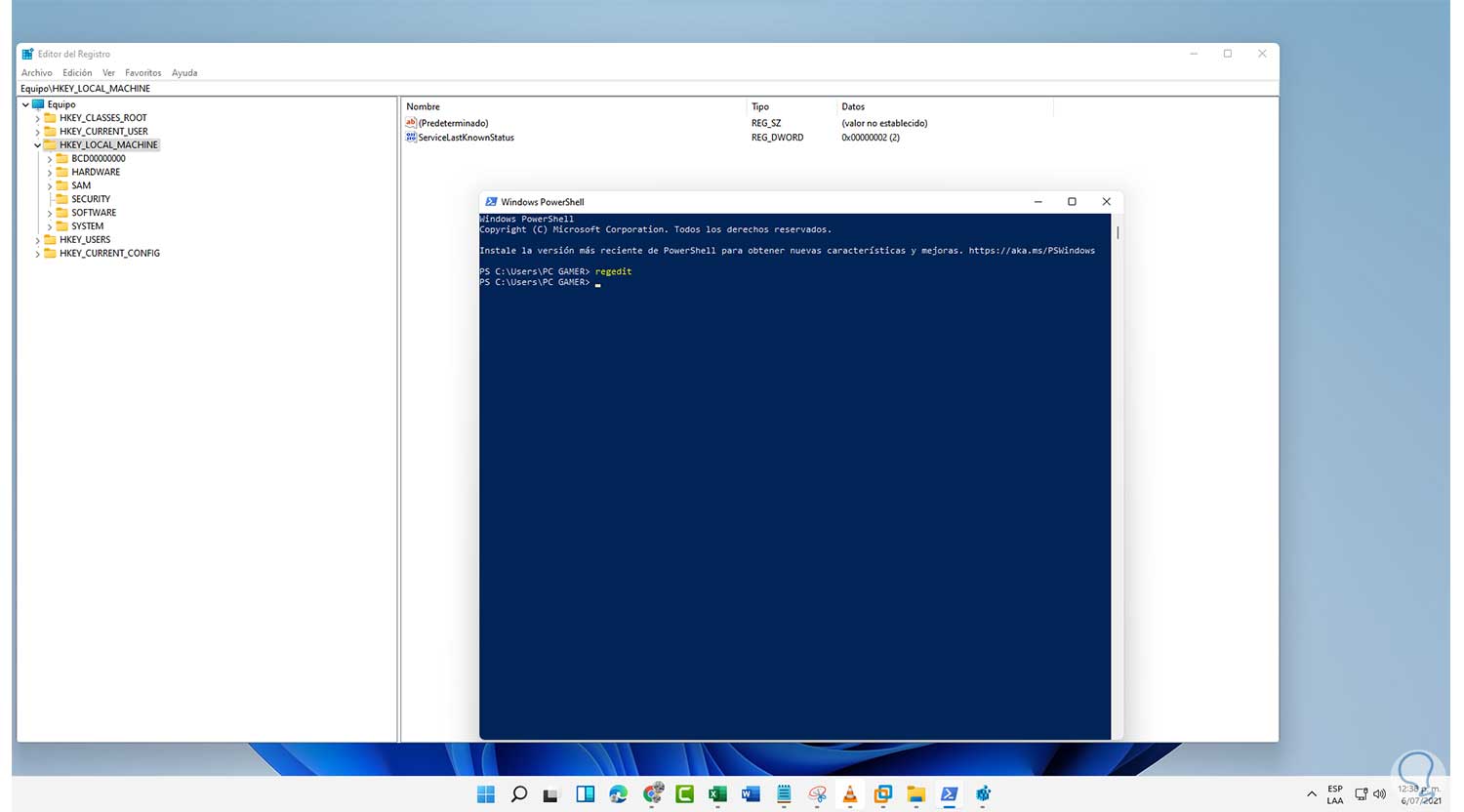Open Word from the taskbar
Viewport: 1464px width, 812px height.
[x=751, y=794]
